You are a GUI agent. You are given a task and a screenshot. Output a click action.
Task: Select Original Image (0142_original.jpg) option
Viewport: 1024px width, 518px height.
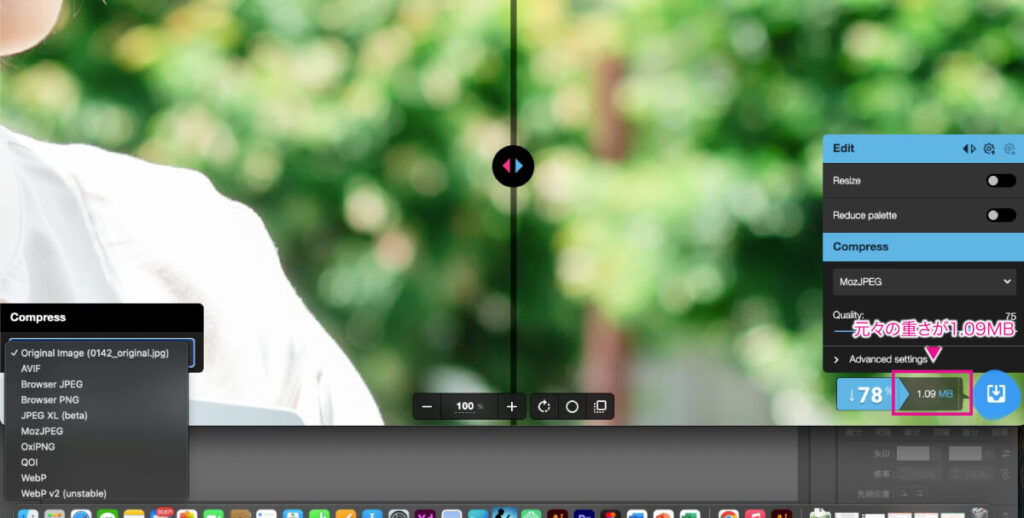(95, 353)
